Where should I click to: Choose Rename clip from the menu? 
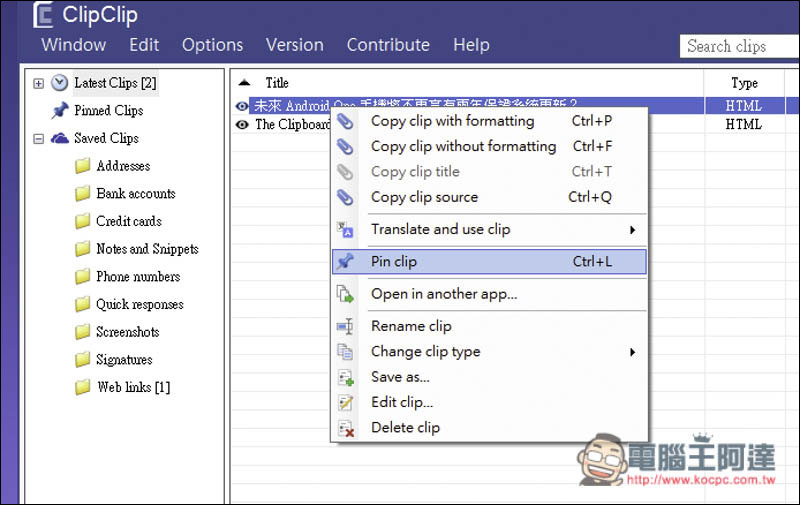pos(489,326)
